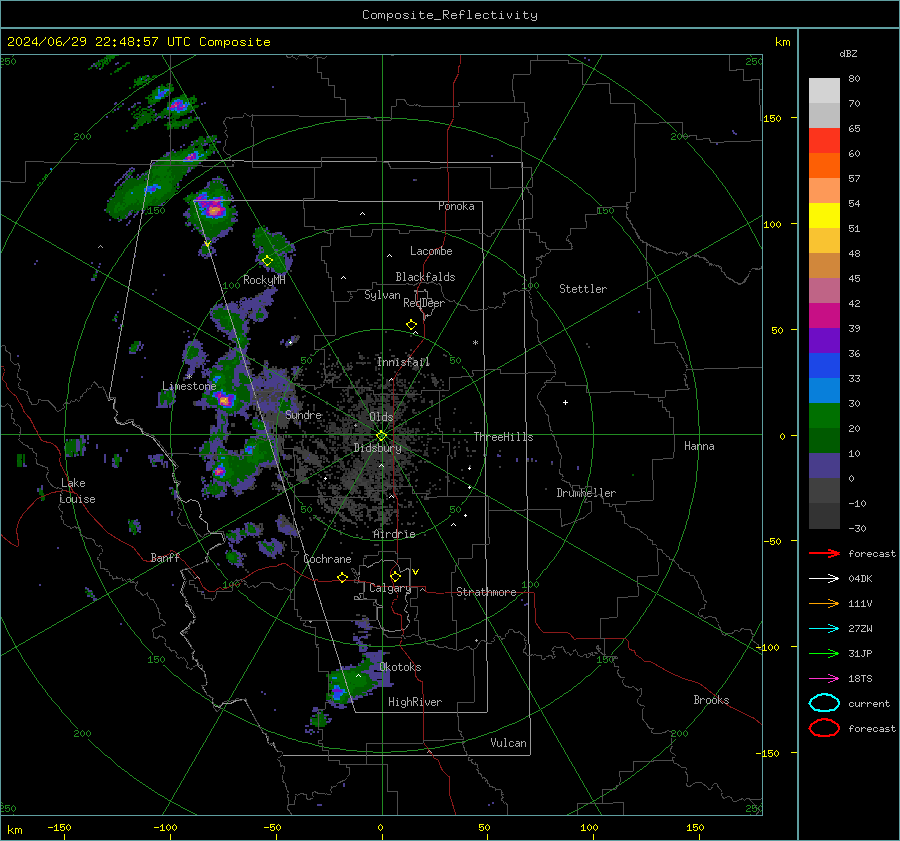Click the Airdrie town label

pyautogui.click(x=394, y=534)
